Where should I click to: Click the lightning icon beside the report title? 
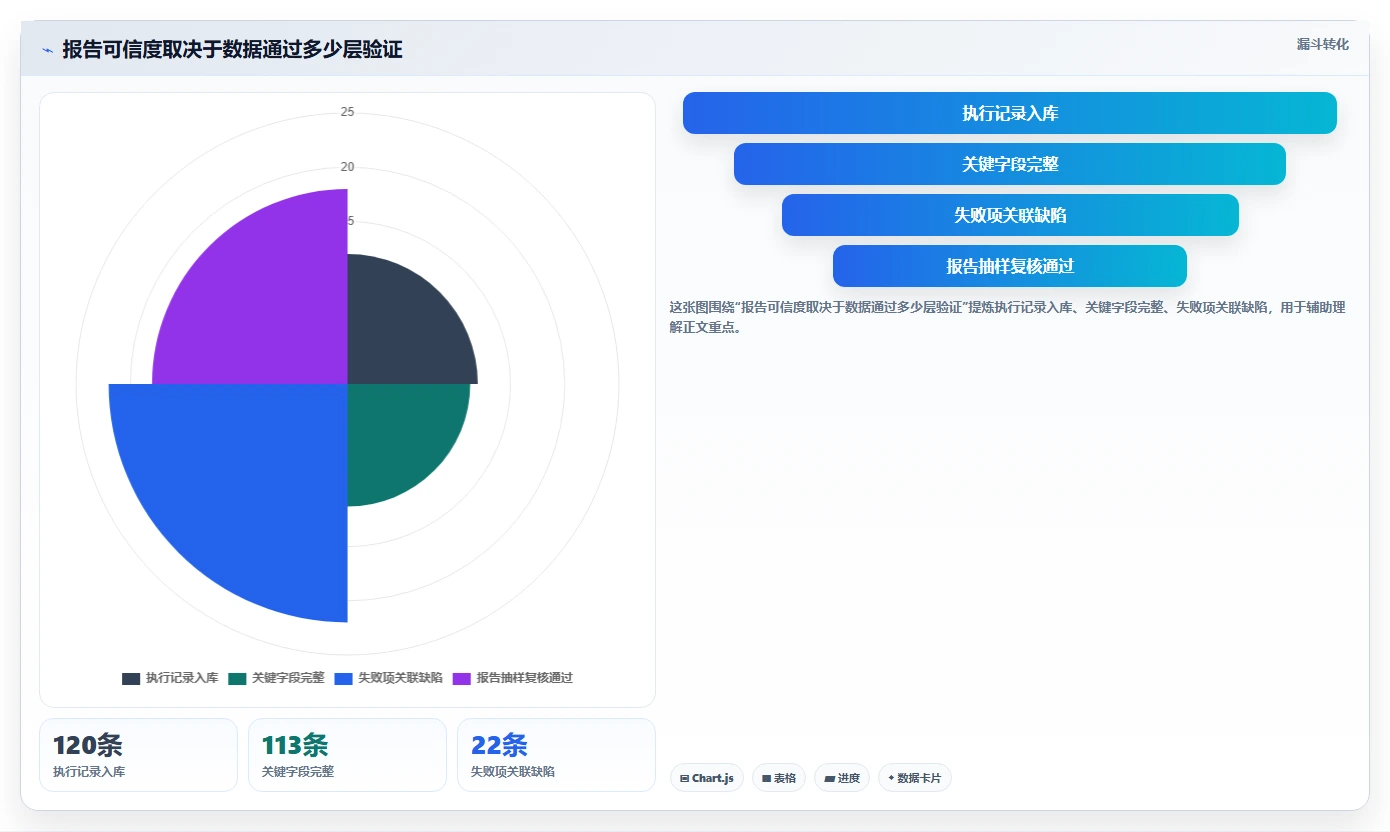tap(47, 50)
